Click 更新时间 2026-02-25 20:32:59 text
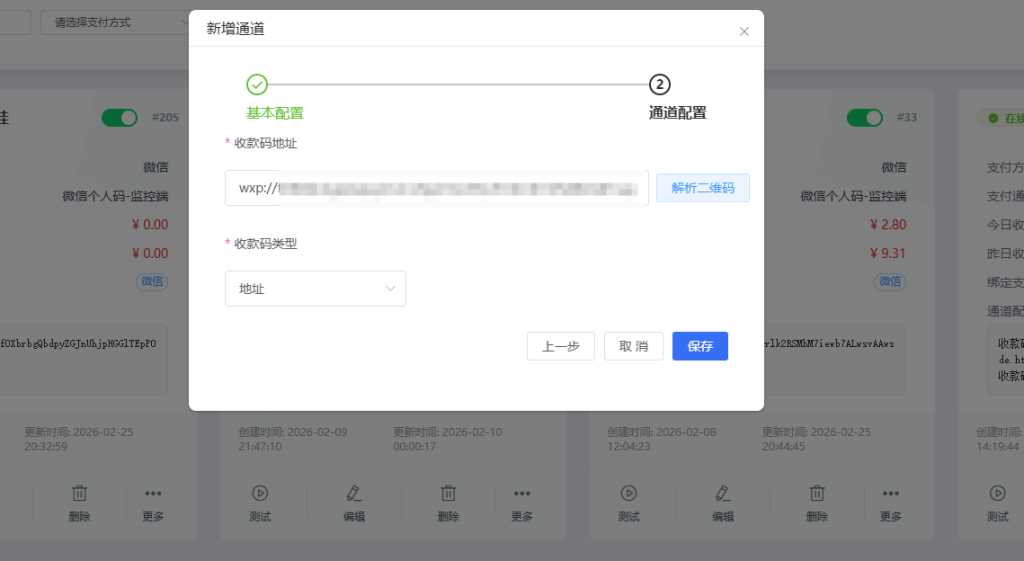The image size is (1024, 561). tap(78, 440)
